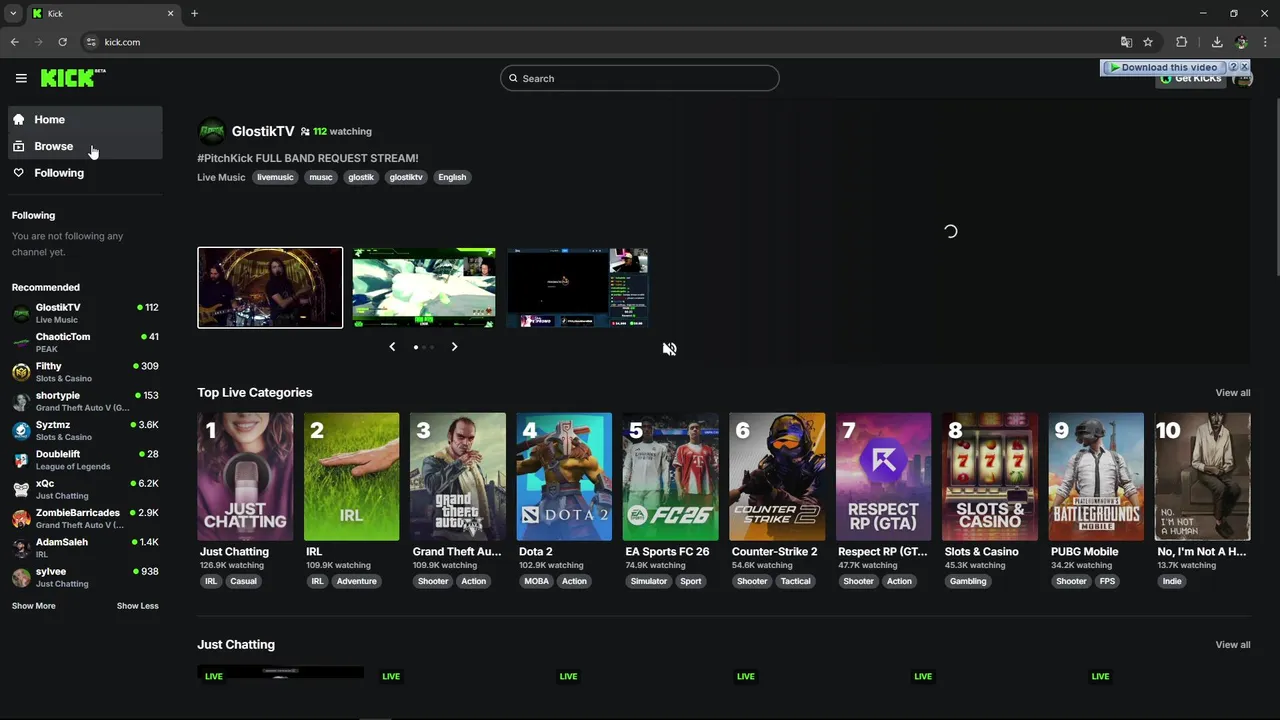Image resolution: width=1280 pixels, height=720 pixels.
Task: Select the first featured stream thumbnail
Action: coord(270,288)
